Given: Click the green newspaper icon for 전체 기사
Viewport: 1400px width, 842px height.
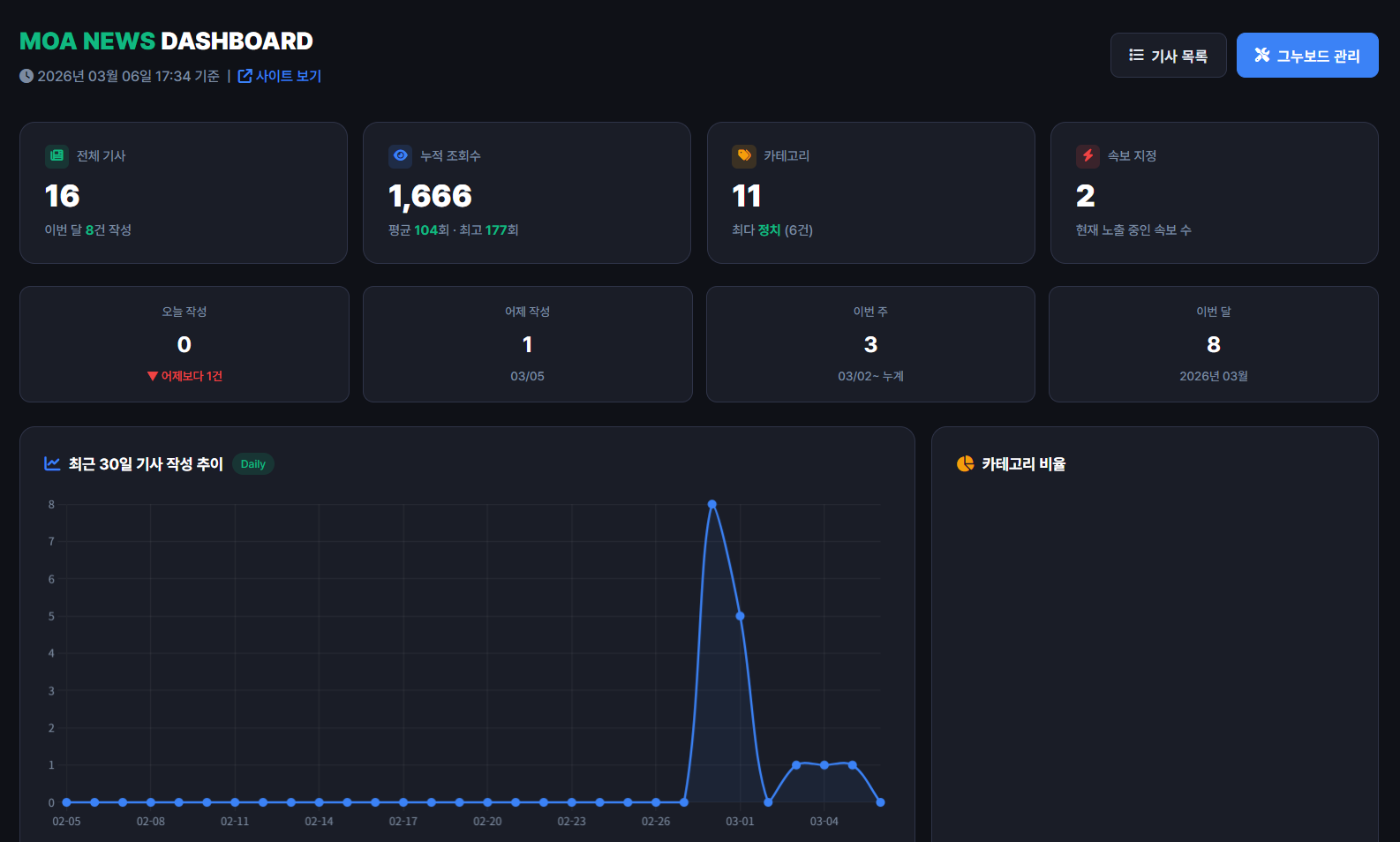Looking at the screenshot, I should (56, 156).
